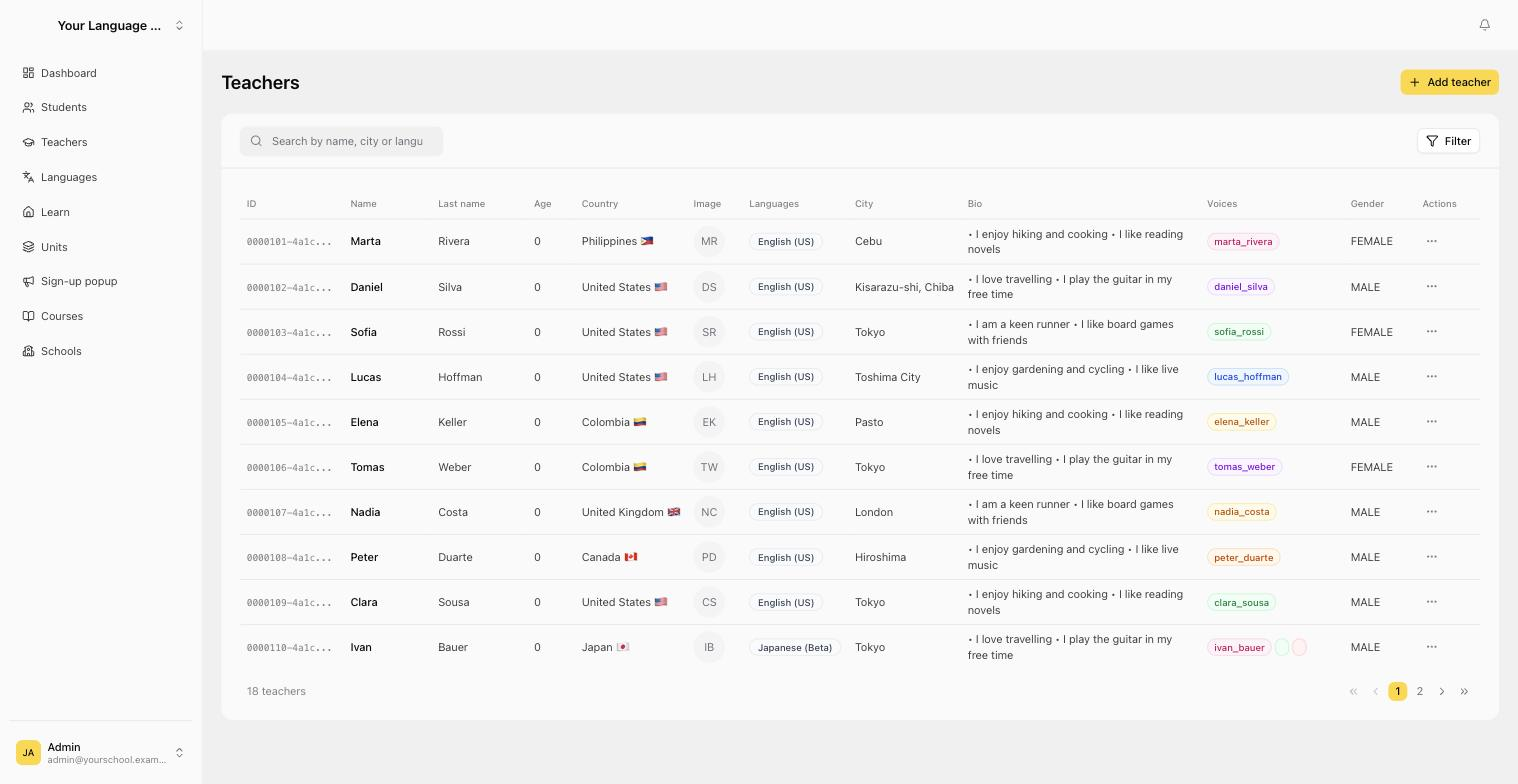Click the Students sidebar icon

click(x=28, y=107)
